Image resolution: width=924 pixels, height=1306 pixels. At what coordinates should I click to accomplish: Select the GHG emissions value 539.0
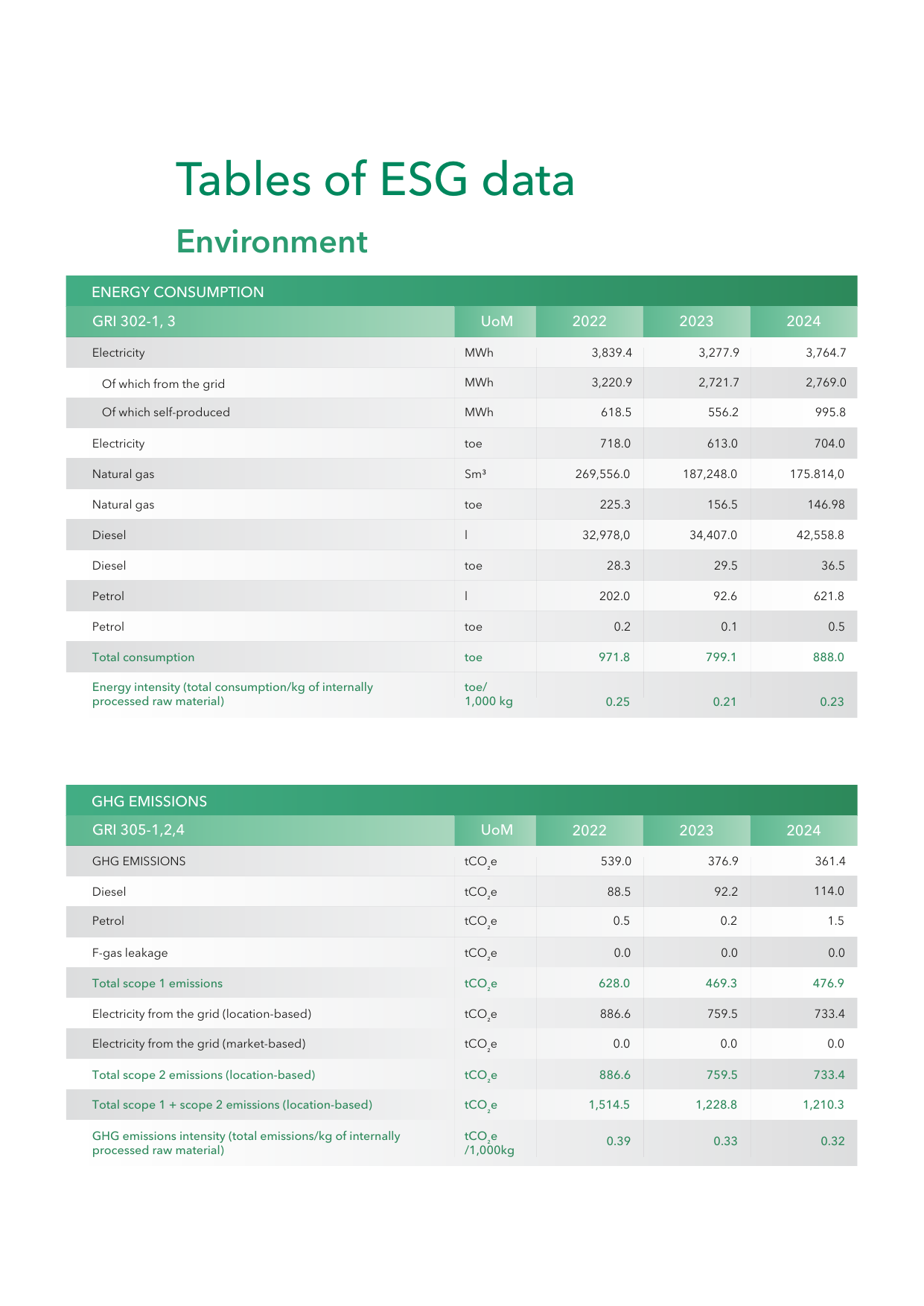pos(616,861)
